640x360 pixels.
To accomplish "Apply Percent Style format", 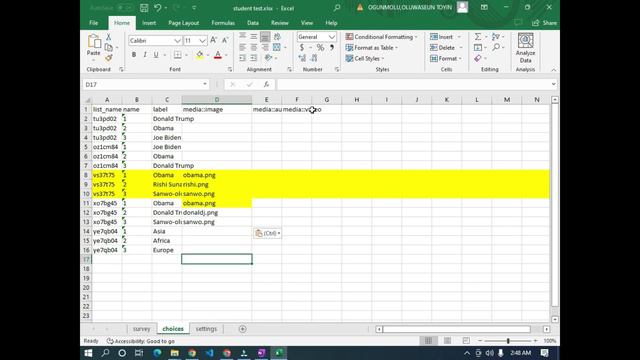I will (320, 47).
